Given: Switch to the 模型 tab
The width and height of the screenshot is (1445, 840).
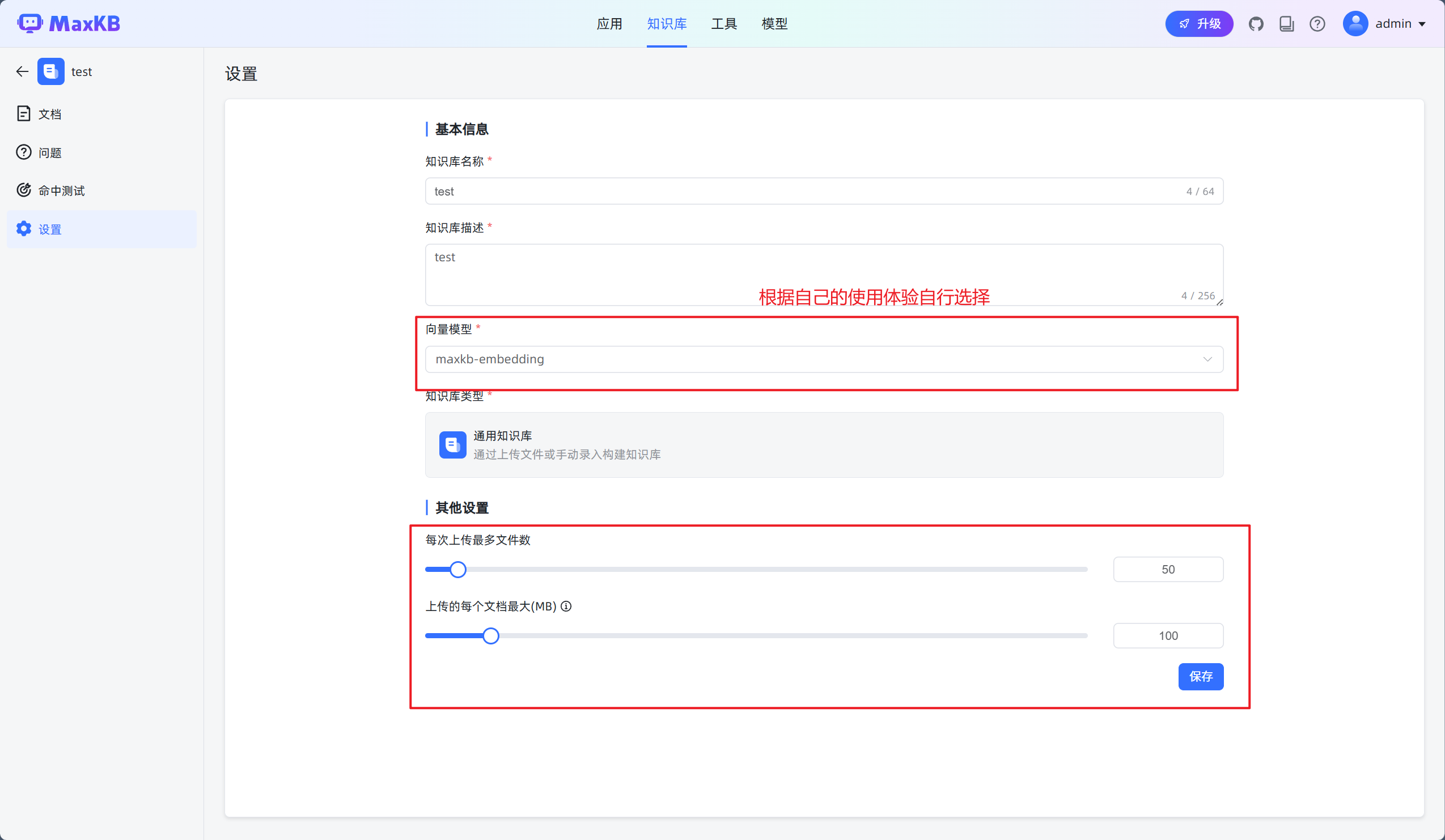Looking at the screenshot, I should 774,24.
